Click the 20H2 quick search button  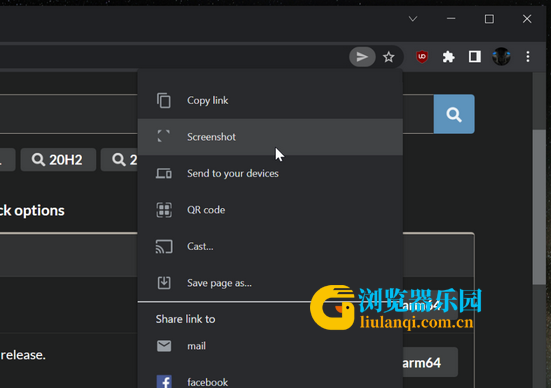(x=58, y=160)
